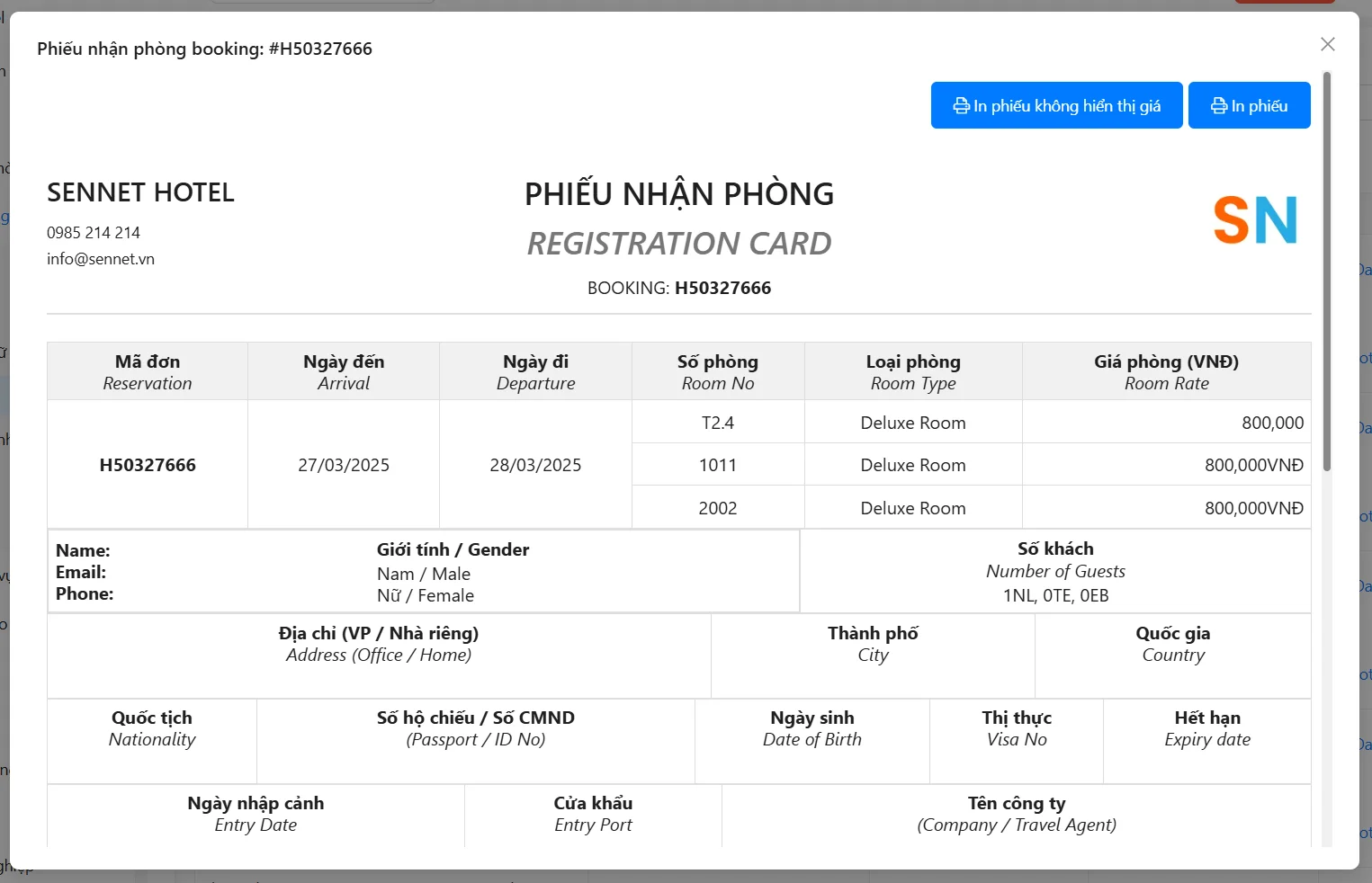This screenshot has height=883, width=1372.
Task: Click room number 1011 in table
Action: [717, 465]
